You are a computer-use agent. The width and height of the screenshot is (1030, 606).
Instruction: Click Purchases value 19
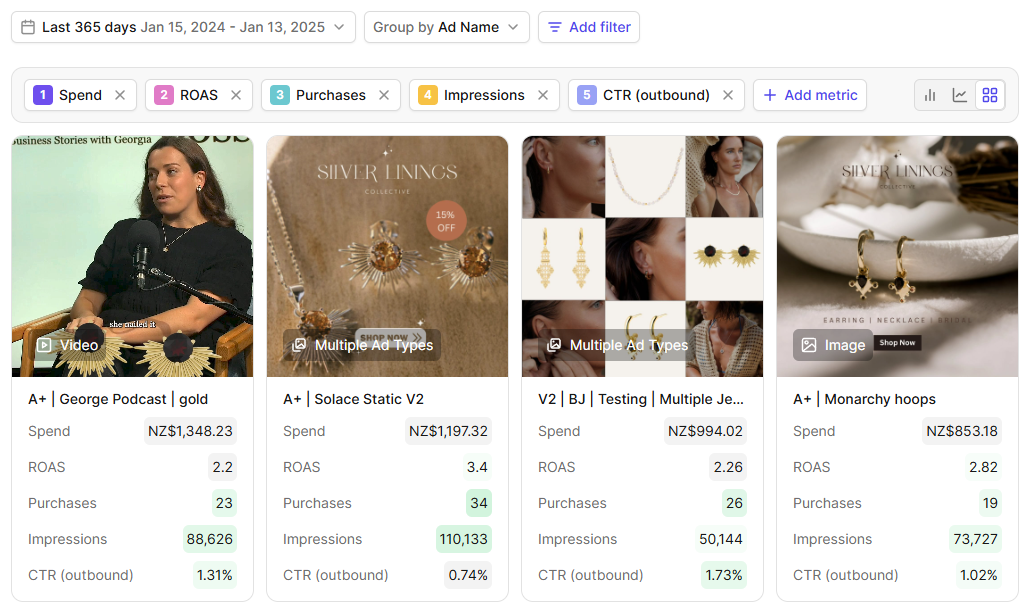[990, 504]
